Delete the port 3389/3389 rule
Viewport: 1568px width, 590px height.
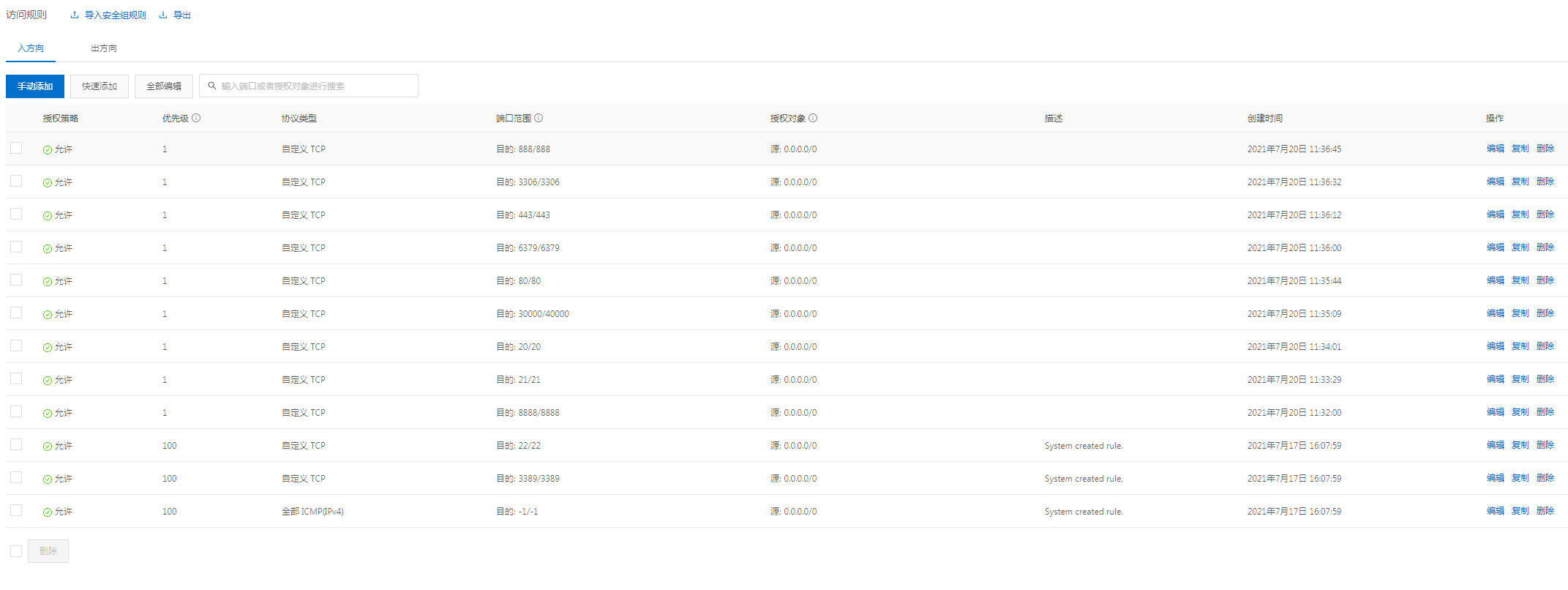click(1545, 478)
